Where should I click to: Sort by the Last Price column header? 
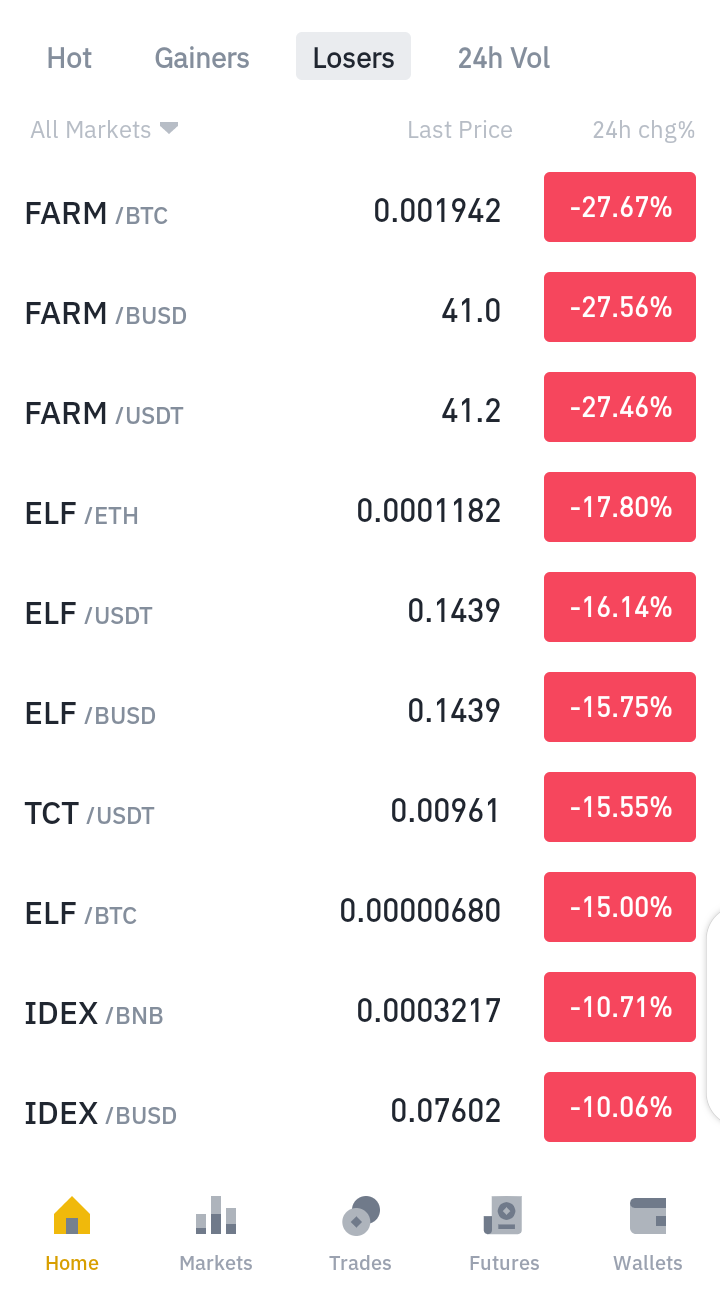[460, 130]
